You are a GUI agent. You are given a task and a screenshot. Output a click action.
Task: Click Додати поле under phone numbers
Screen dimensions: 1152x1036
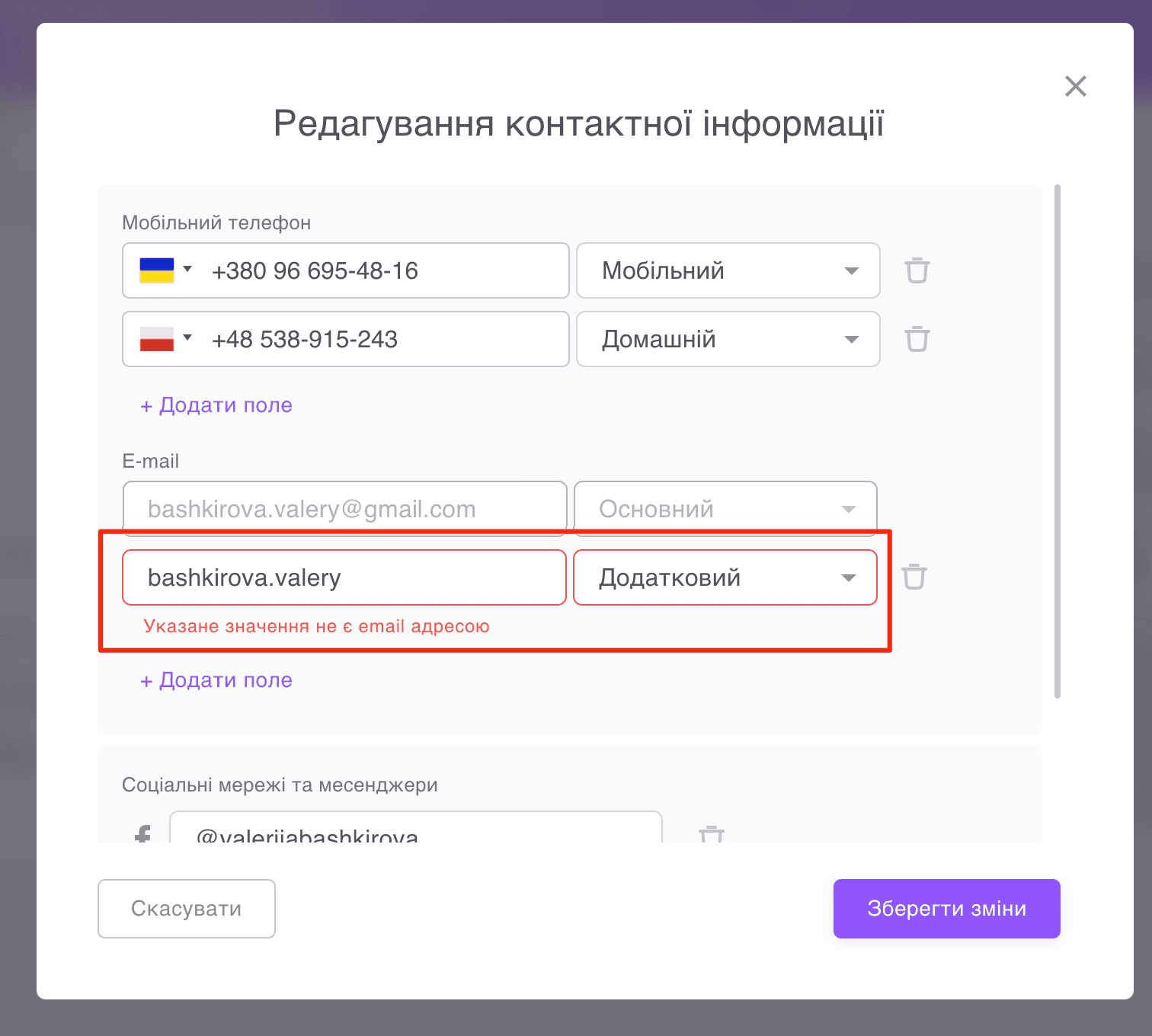tap(216, 404)
